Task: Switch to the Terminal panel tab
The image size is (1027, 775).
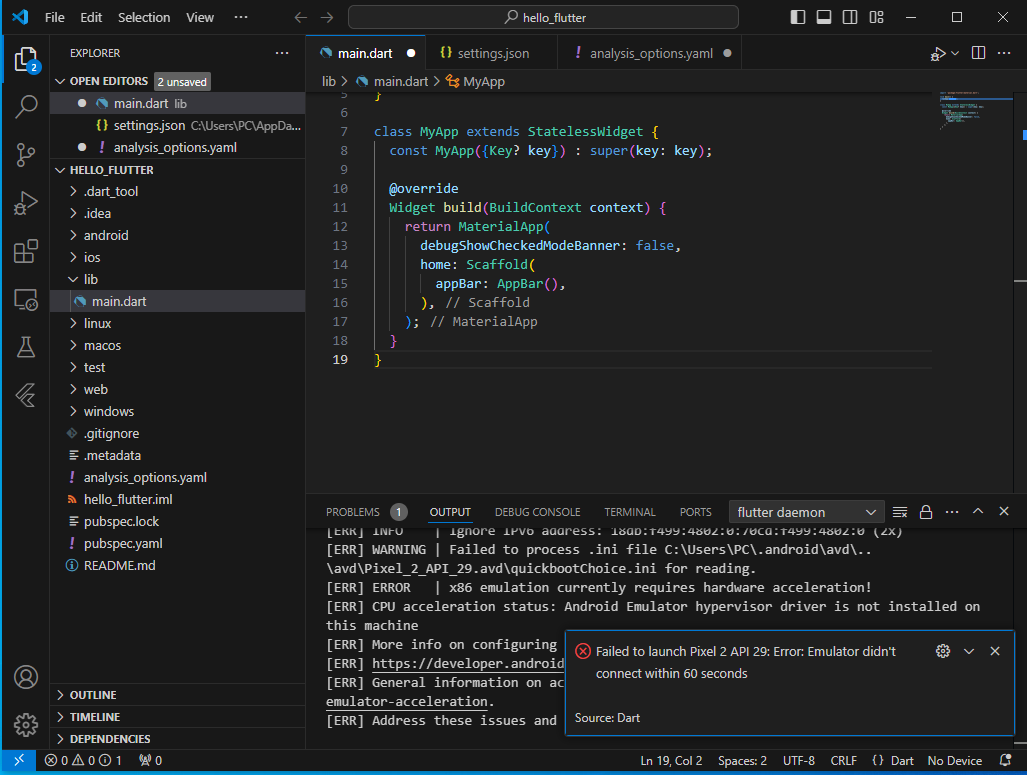Action: pyautogui.click(x=629, y=512)
